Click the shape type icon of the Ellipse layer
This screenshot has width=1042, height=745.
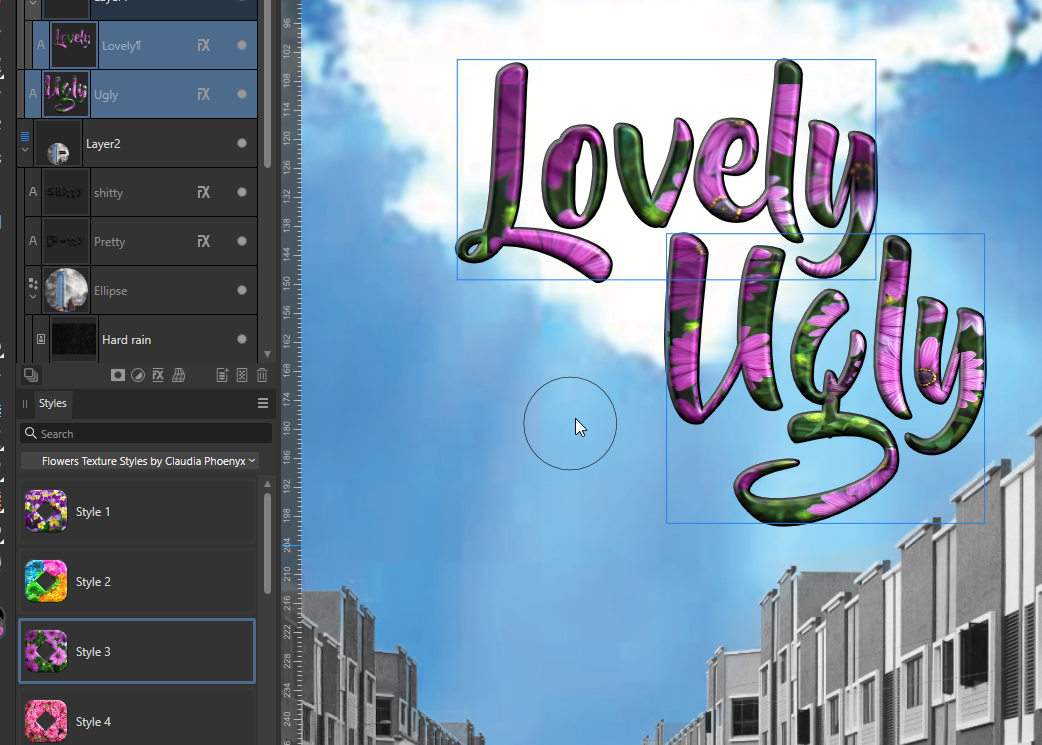click(x=33, y=284)
